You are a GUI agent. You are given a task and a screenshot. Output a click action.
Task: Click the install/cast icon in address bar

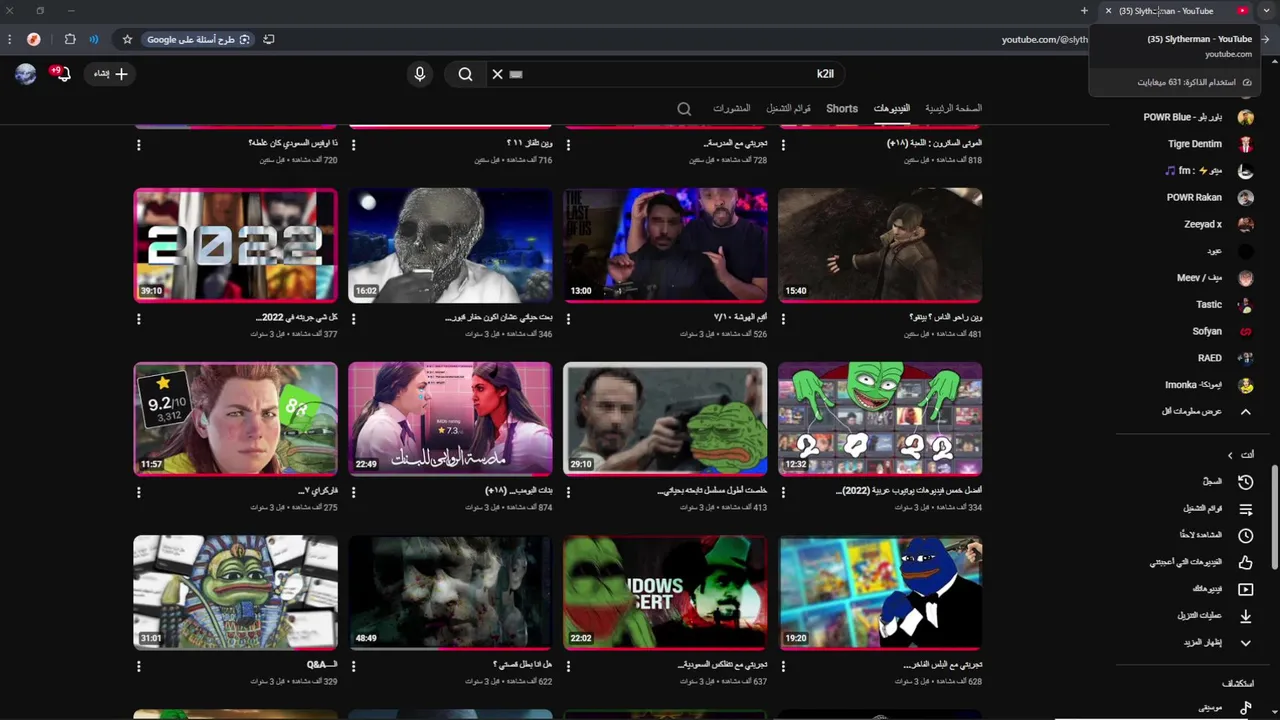[269, 39]
